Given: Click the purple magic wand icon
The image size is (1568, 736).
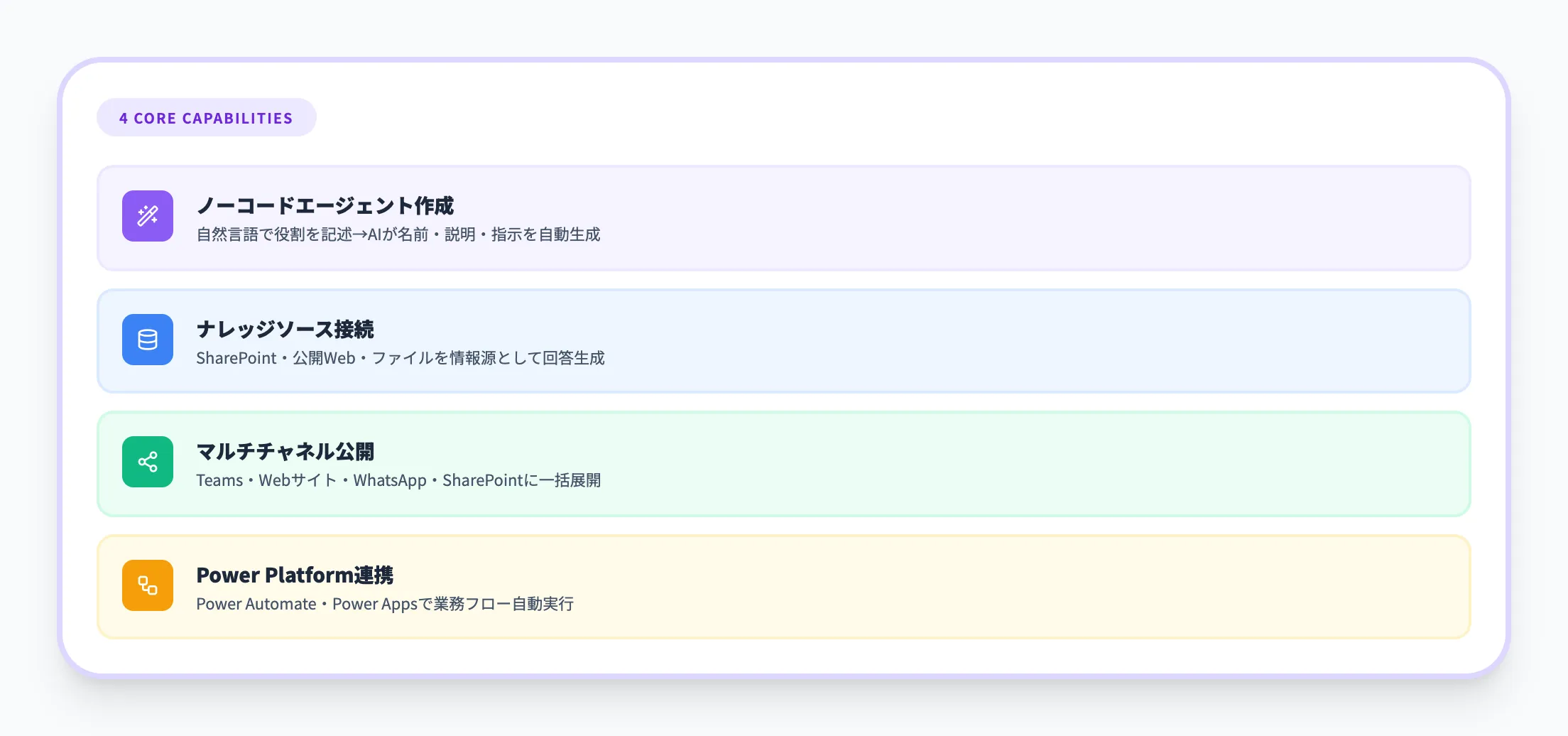Looking at the screenshot, I should [148, 216].
